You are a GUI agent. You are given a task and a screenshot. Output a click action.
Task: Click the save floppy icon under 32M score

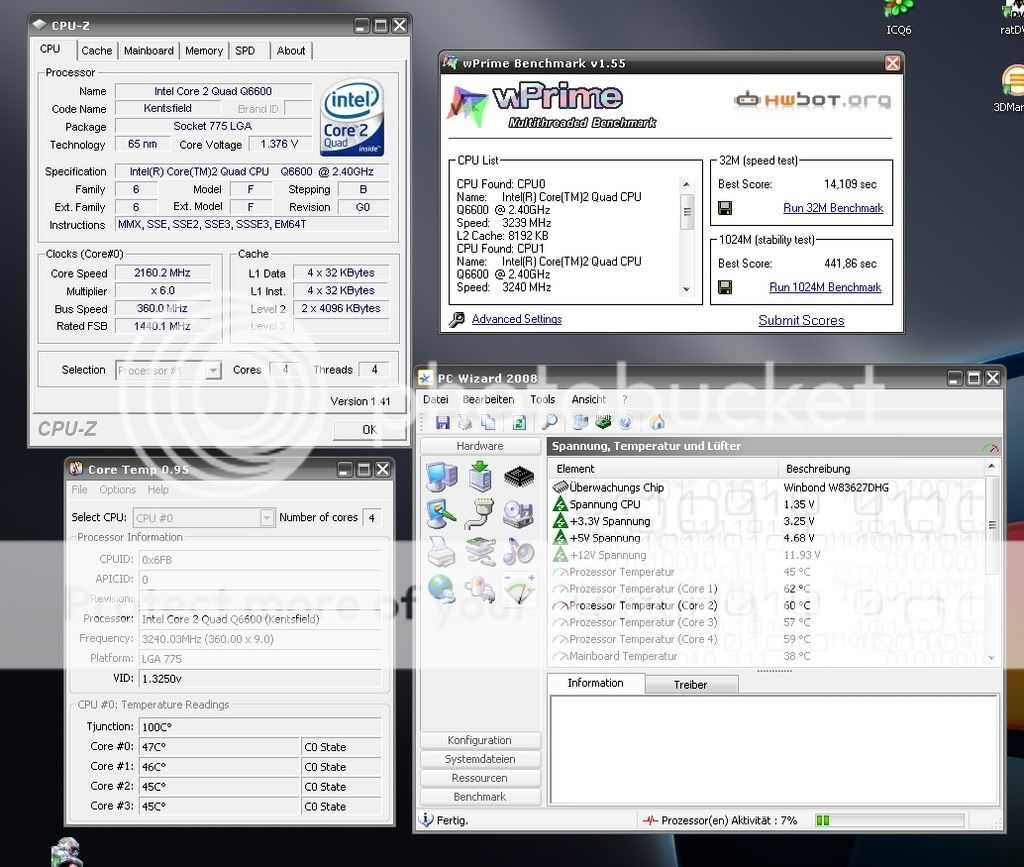coord(725,208)
